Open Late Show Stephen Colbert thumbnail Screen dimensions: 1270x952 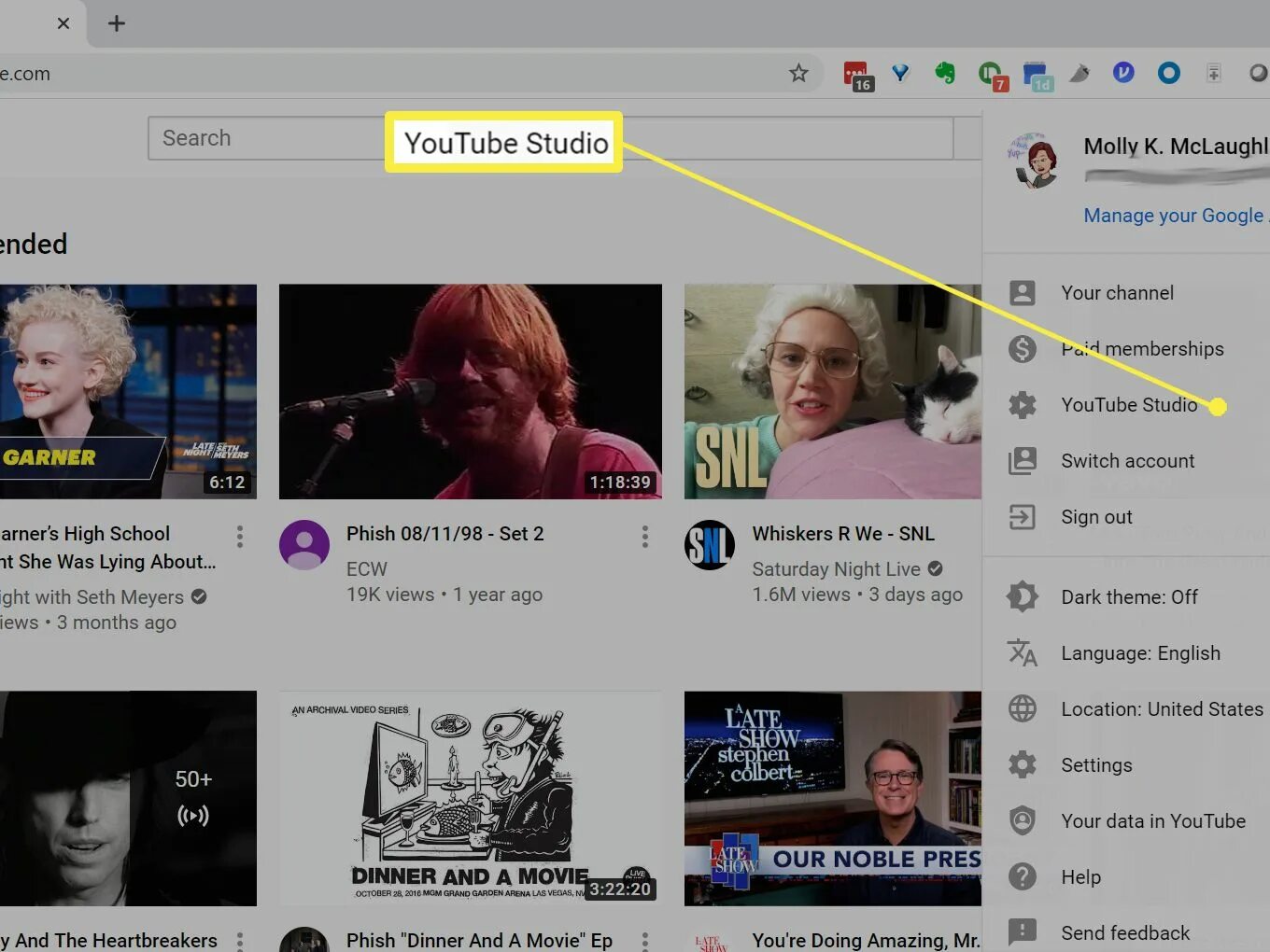tap(833, 798)
